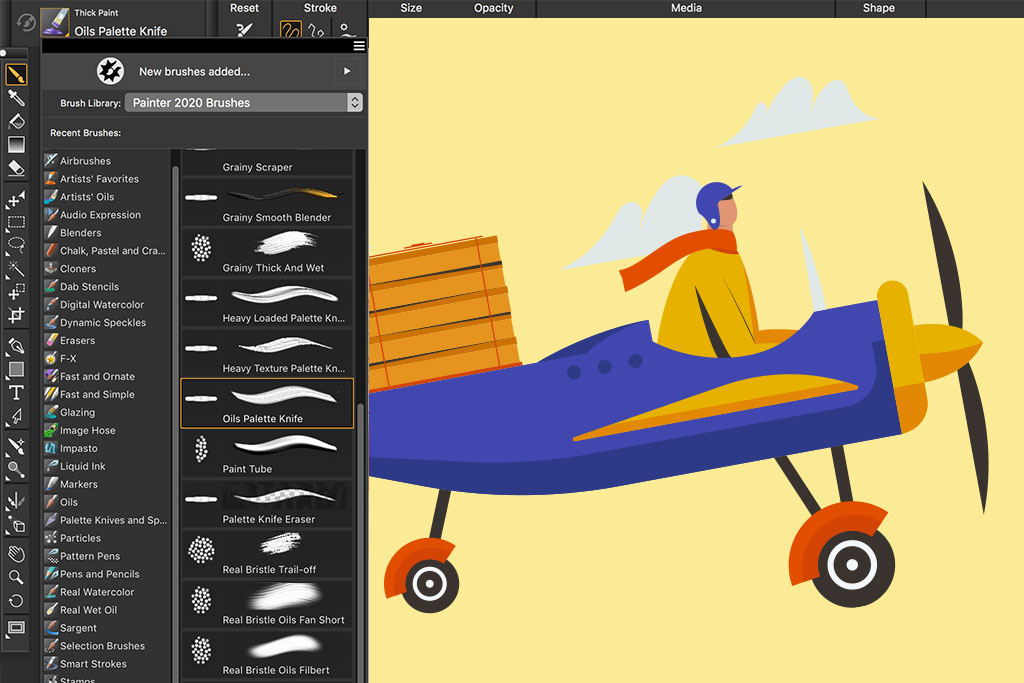Select the Shape Selection arrow tool
Viewport: 1024px width, 683px height.
click(16, 416)
